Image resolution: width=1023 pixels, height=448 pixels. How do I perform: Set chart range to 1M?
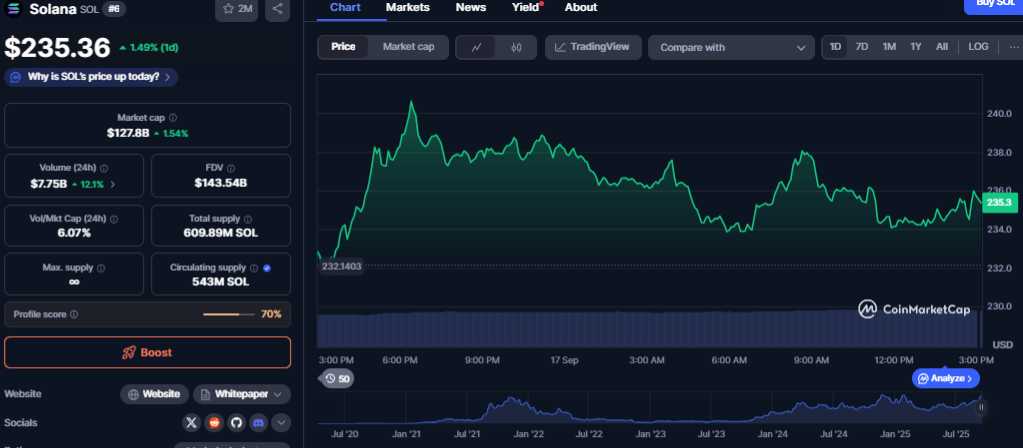(889, 47)
